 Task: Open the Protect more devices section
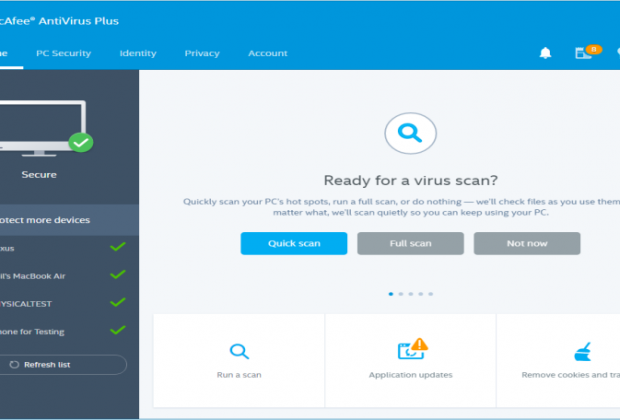pos(69,220)
